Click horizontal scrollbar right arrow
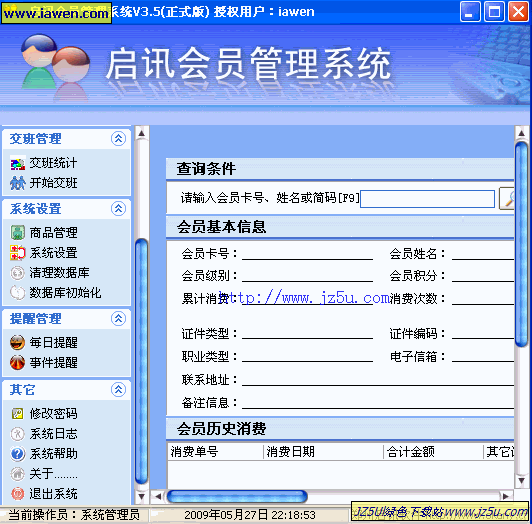The width and height of the screenshot is (532, 524). coord(506,496)
